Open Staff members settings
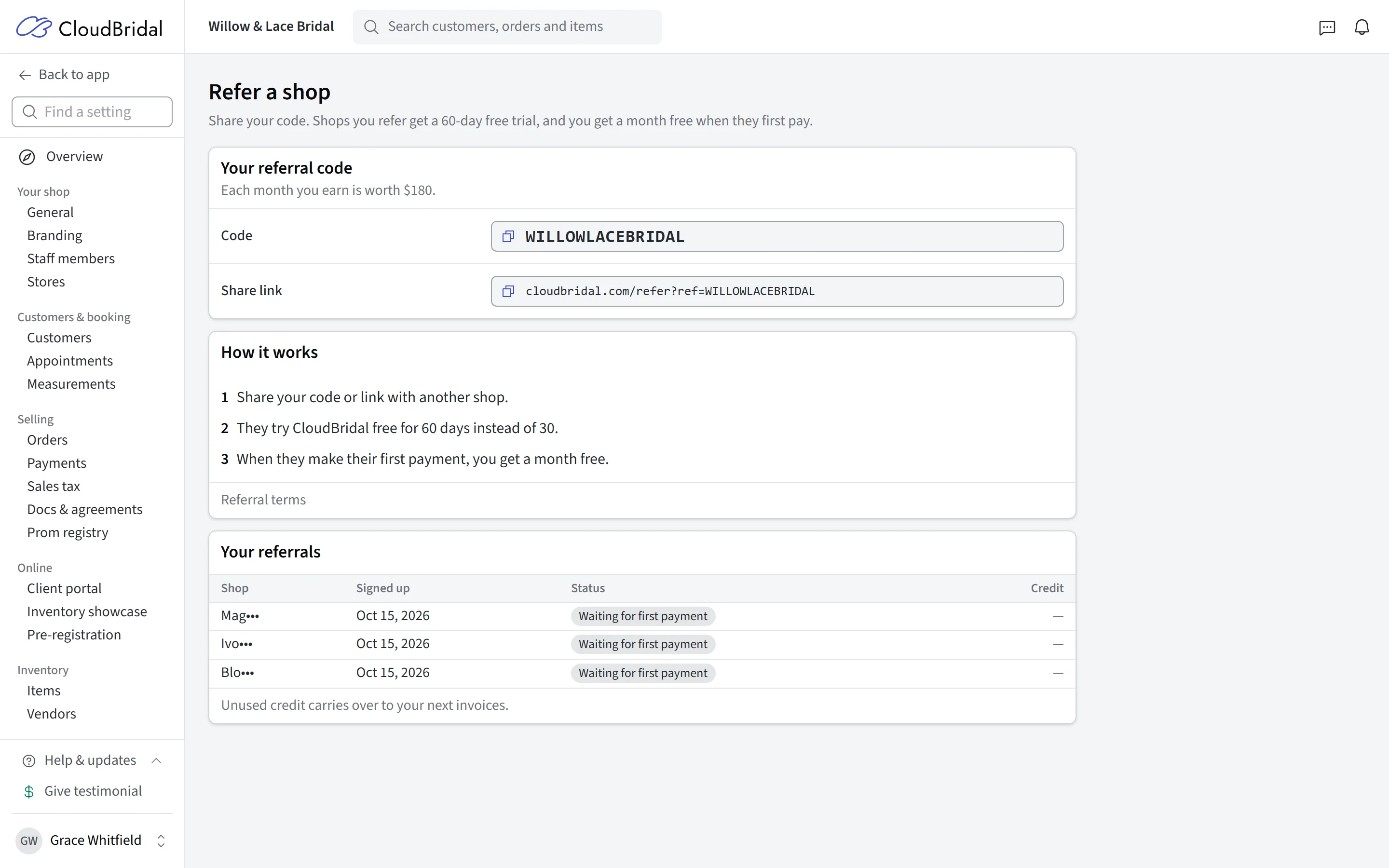The height and width of the screenshot is (868, 1389). point(70,258)
